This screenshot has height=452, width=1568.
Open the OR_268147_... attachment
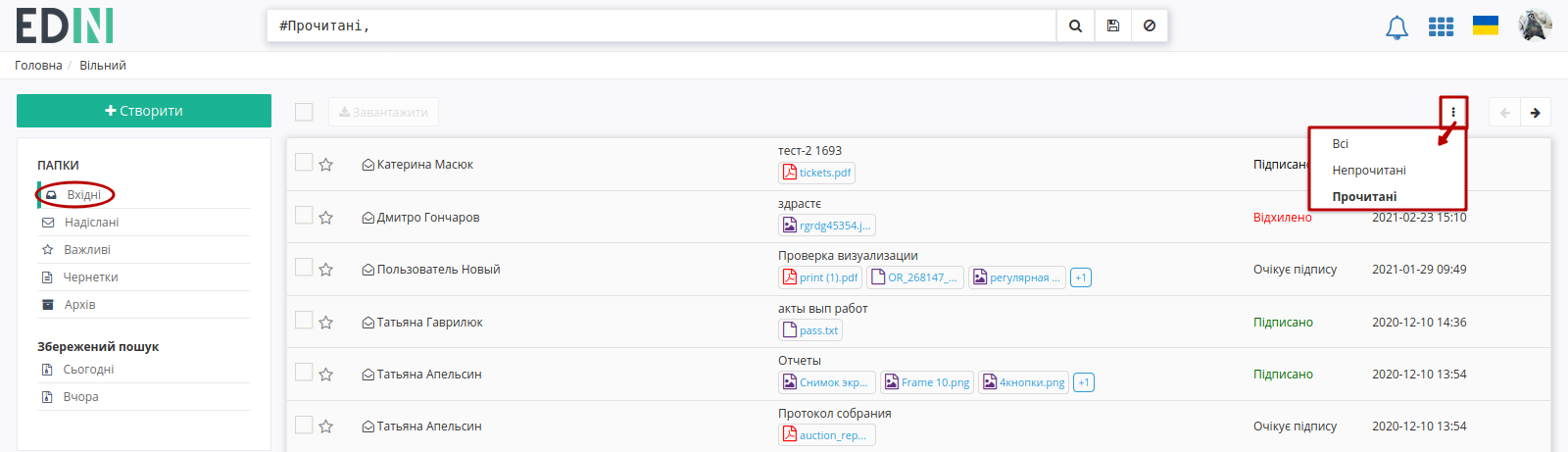915,277
